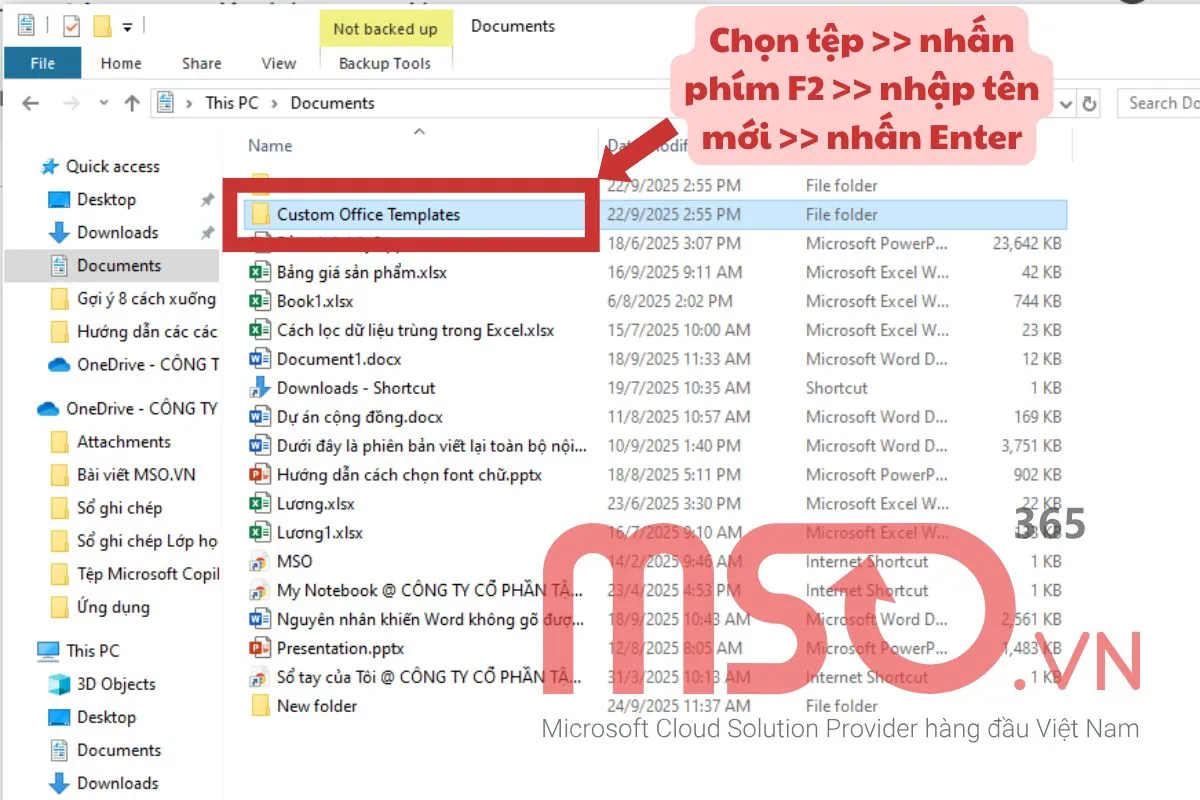Click the Refresh button beside the address bar
Image resolution: width=1200 pixels, height=800 pixels.
(x=1086, y=103)
